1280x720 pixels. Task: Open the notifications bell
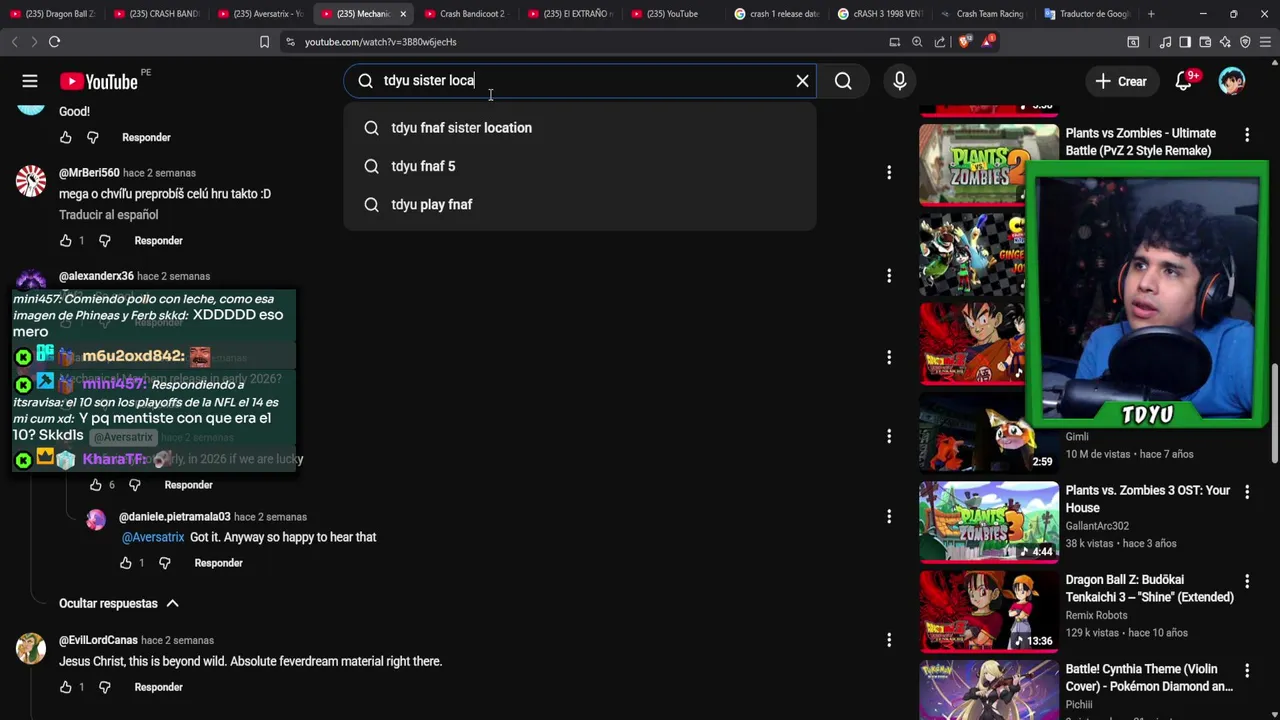(1184, 81)
